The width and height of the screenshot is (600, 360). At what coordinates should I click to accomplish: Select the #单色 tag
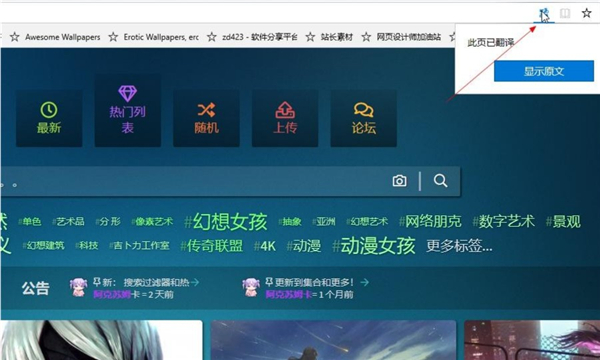(29, 222)
